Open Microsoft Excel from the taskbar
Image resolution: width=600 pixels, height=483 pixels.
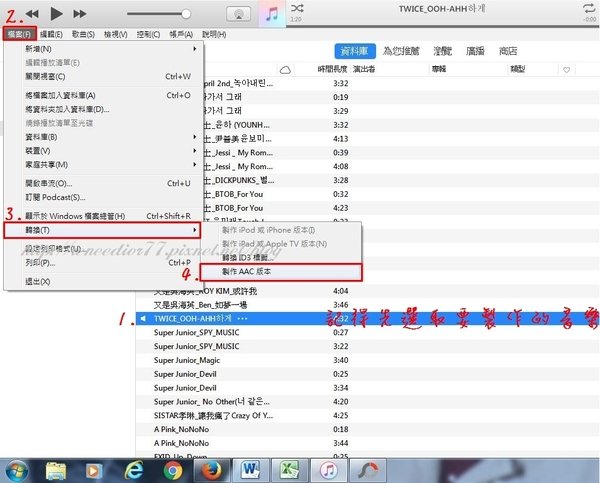click(290, 470)
